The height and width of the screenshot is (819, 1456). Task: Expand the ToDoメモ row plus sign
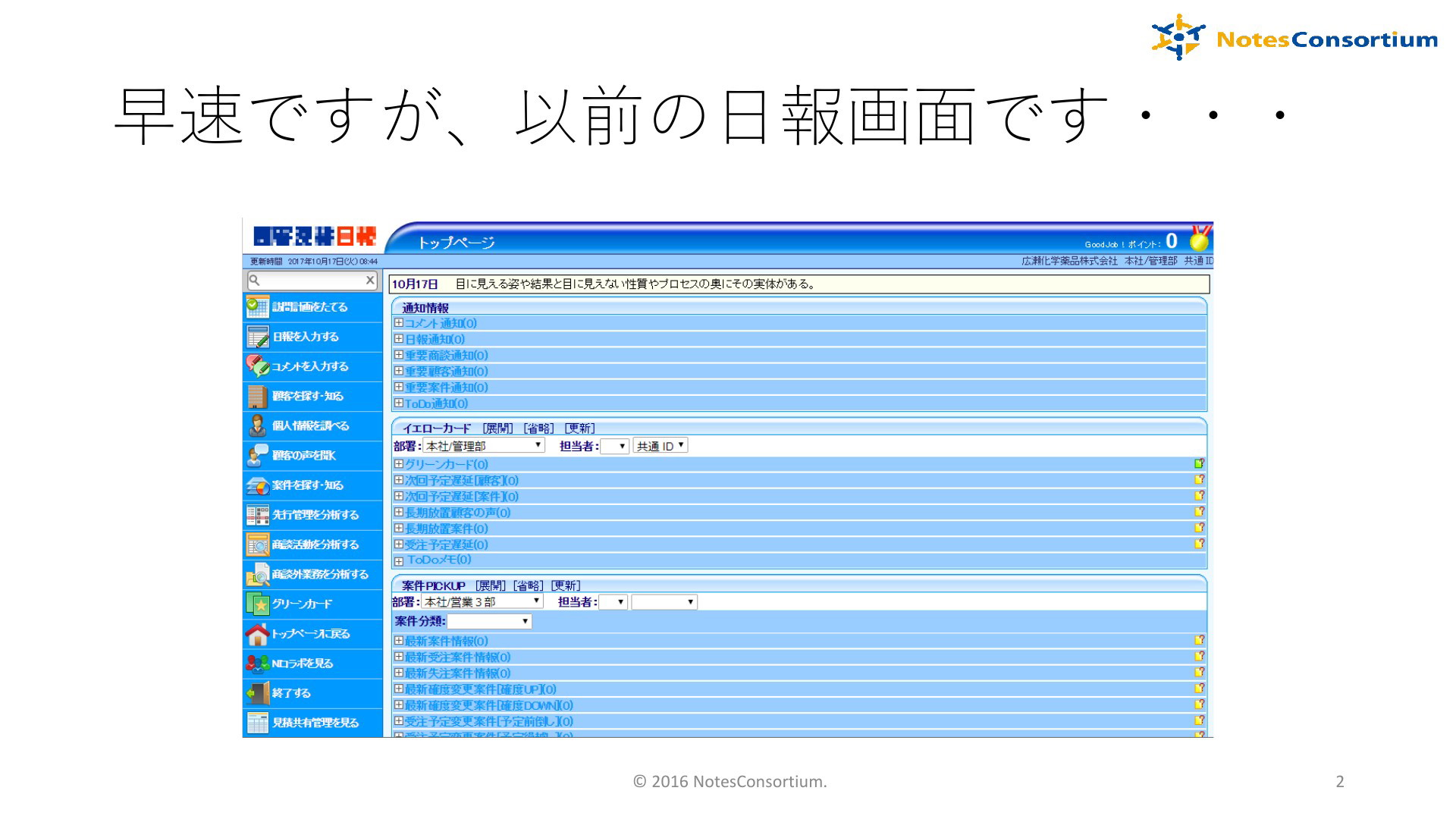399,562
